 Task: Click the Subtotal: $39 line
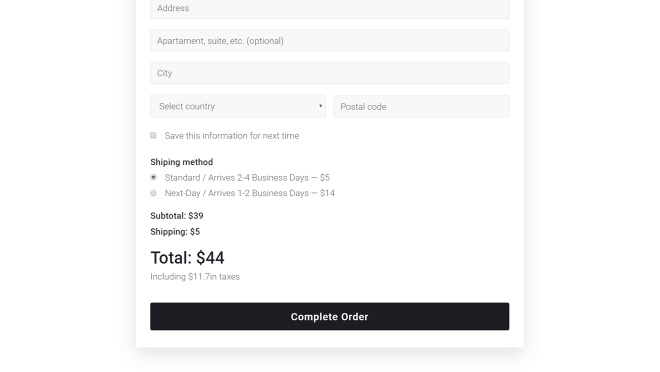tap(177, 216)
